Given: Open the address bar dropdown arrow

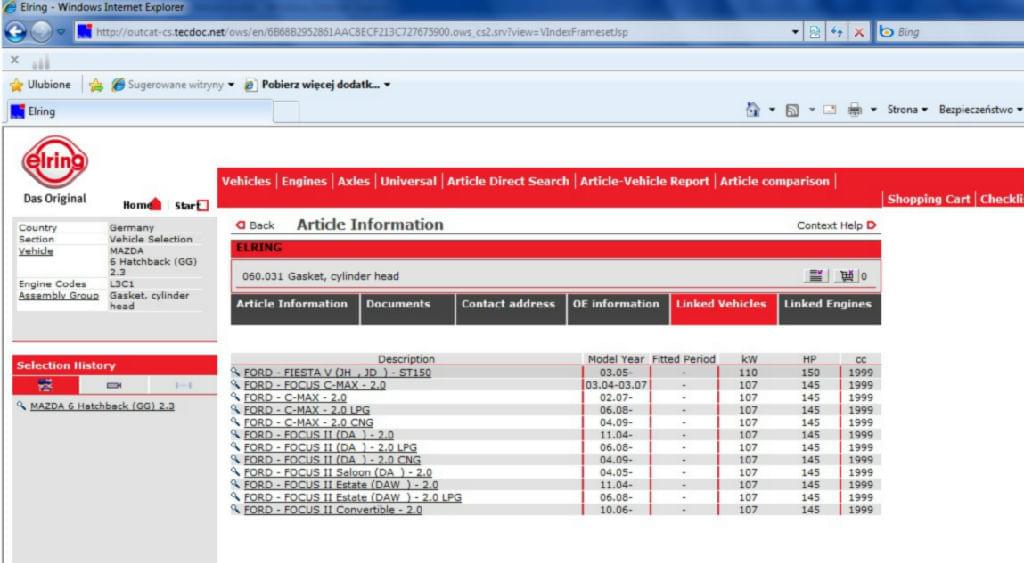Looking at the screenshot, I should [795, 32].
